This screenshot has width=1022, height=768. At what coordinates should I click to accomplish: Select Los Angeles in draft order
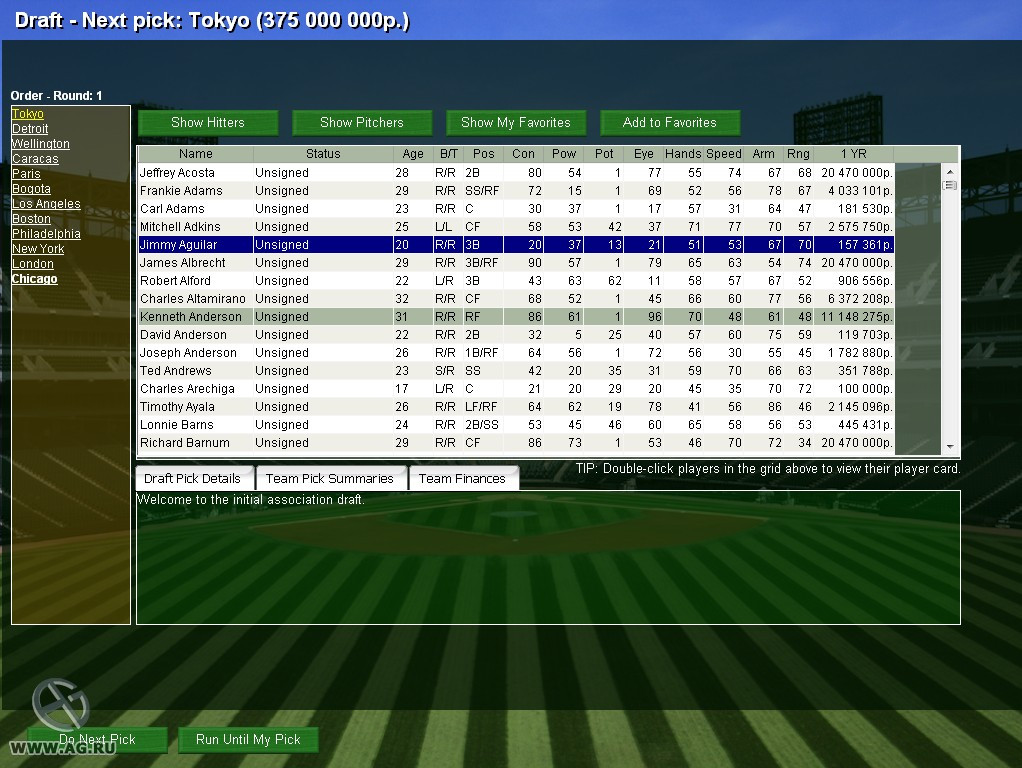pyautogui.click(x=46, y=204)
